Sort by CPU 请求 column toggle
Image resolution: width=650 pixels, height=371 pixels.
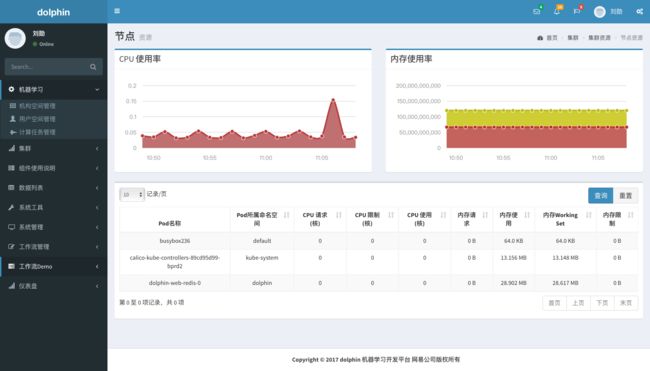point(339,215)
